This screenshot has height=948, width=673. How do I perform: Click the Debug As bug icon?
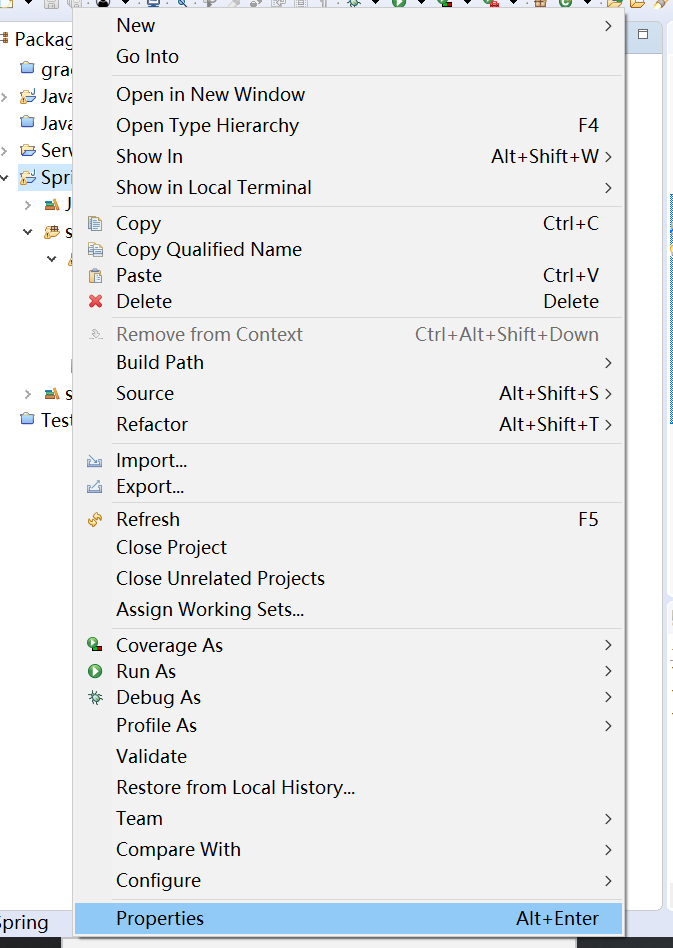click(x=96, y=698)
